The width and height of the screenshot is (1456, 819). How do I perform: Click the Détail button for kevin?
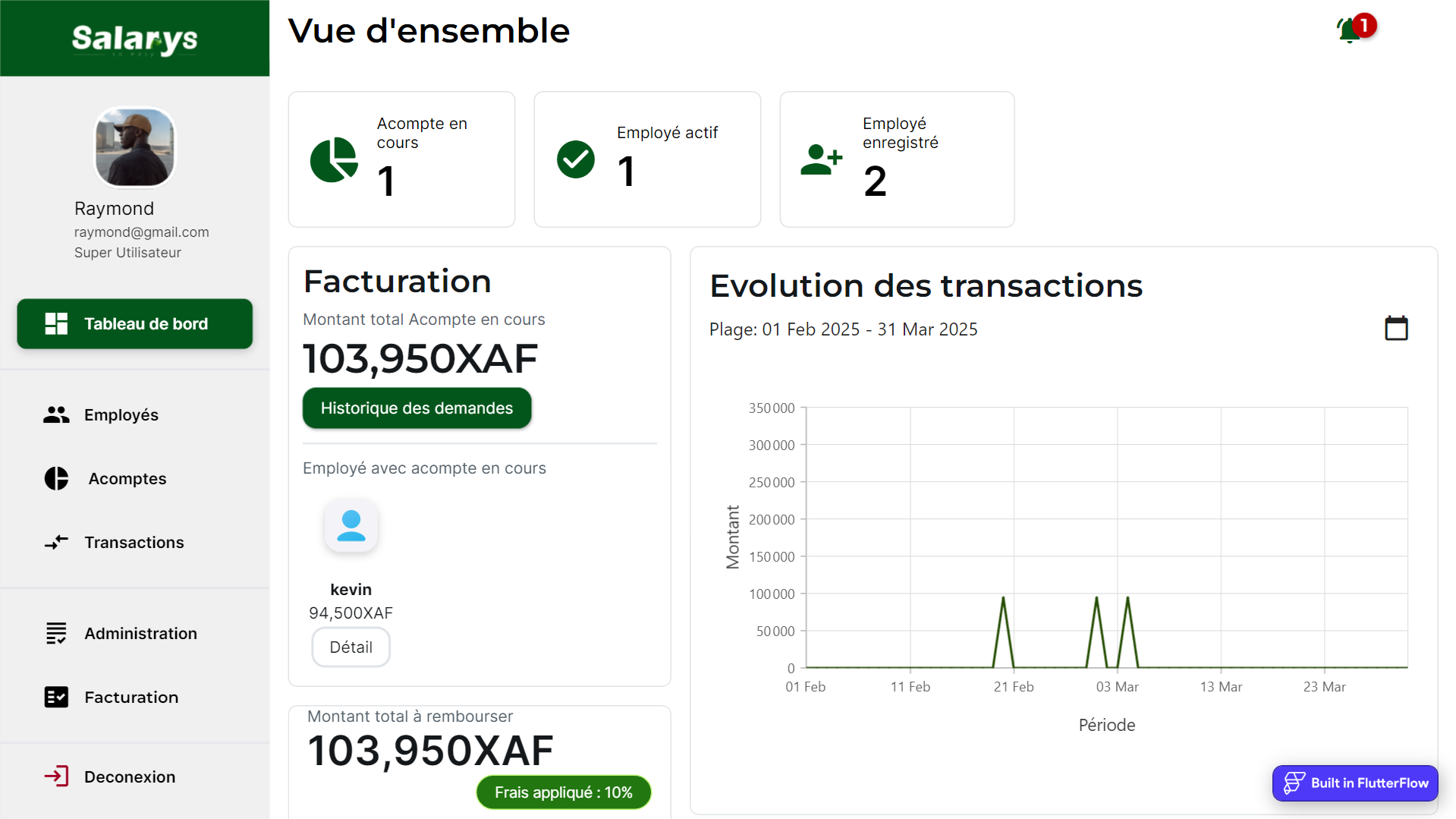[x=351, y=647]
